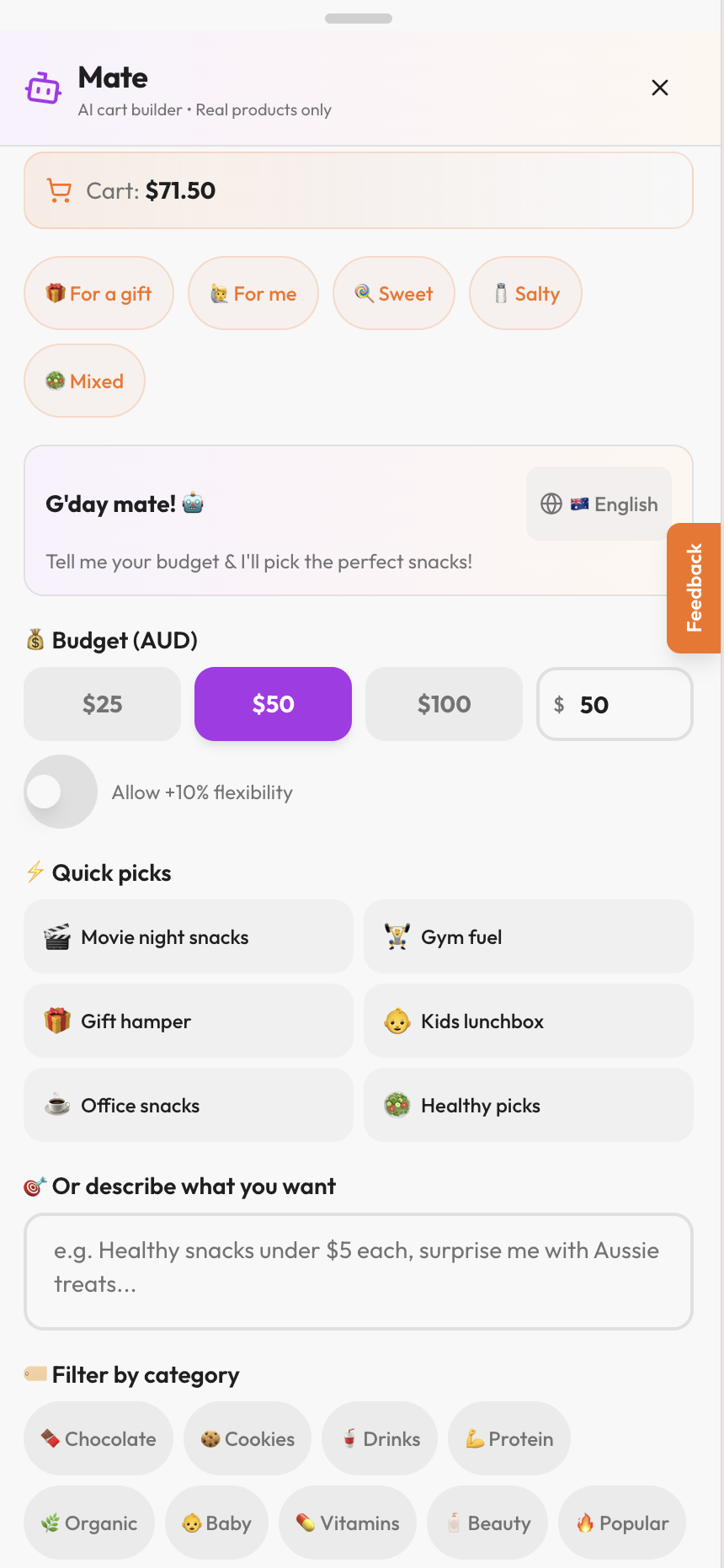Select the For a gift chip
The image size is (724, 1568).
point(98,293)
